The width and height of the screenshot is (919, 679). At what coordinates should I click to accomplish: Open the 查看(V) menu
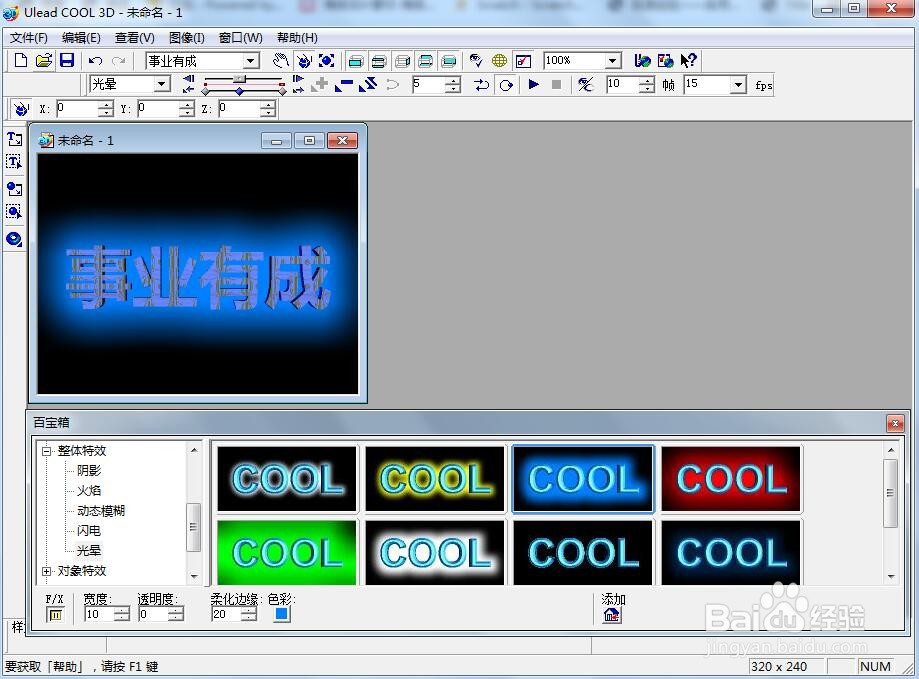coord(134,37)
